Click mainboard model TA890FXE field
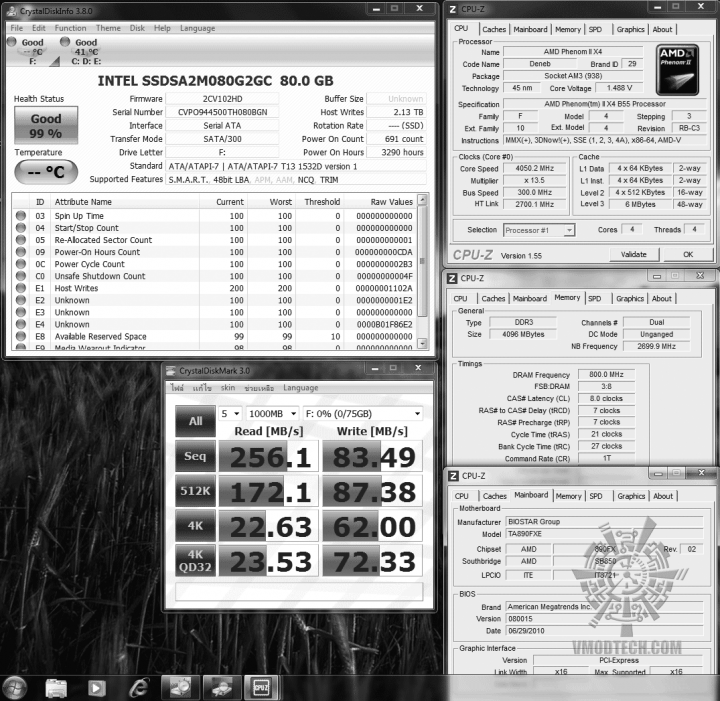The width and height of the screenshot is (720, 701). [x=604, y=534]
